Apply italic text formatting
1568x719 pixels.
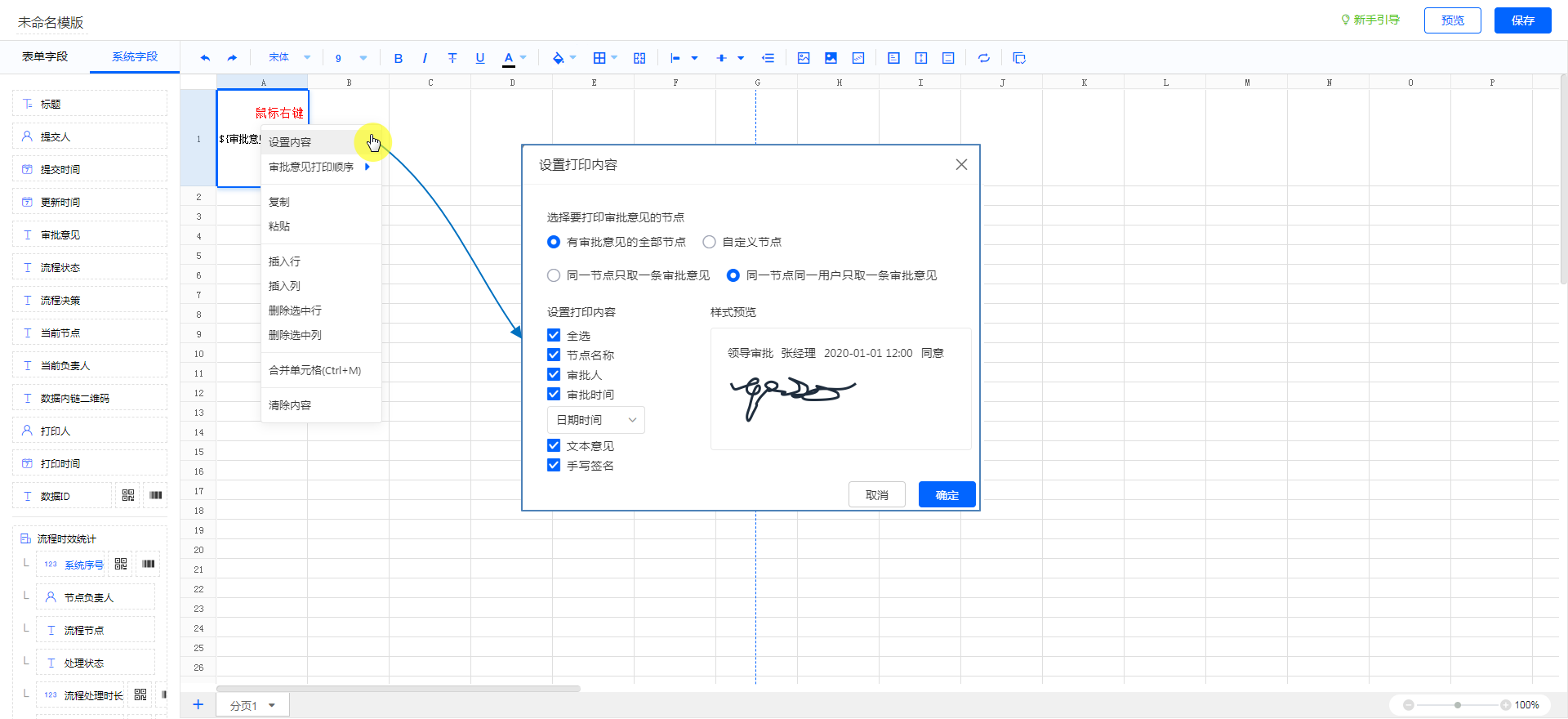tap(425, 58)
